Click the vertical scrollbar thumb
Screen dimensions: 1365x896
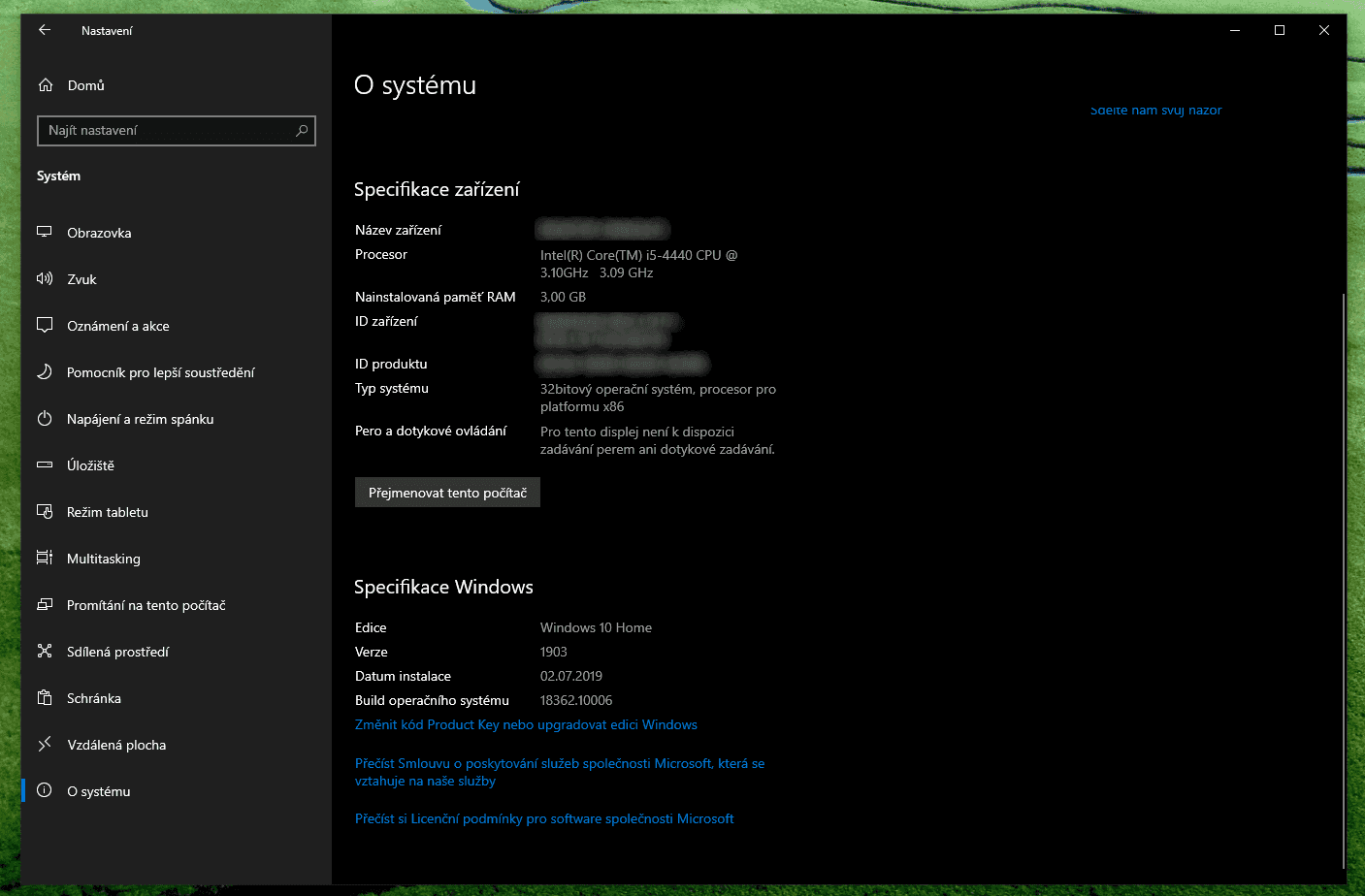(x=1343, y=579)
